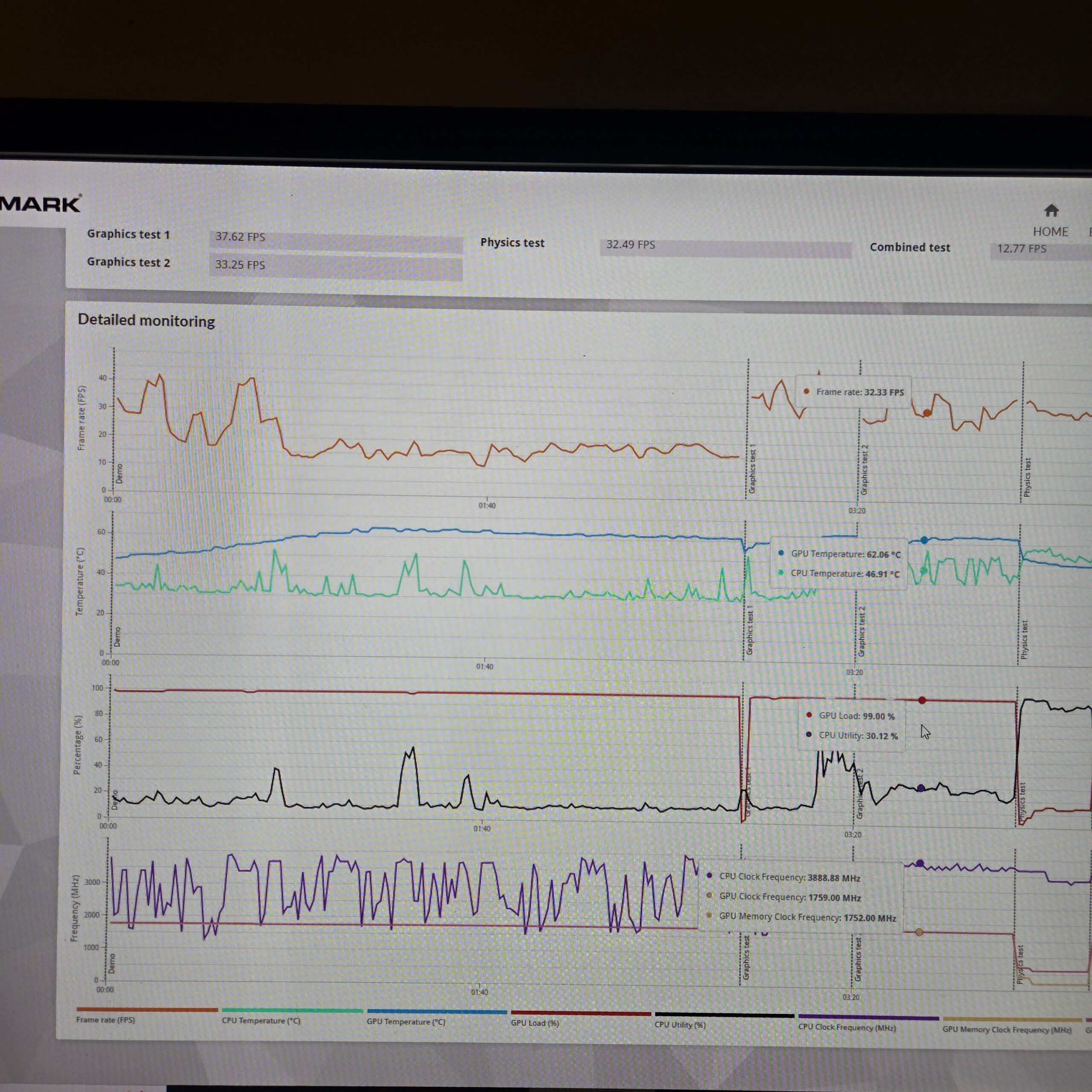Toggle CPU Utility (%) legend entry
The image size is (1092, 1092).
(x=680, y=1025)
